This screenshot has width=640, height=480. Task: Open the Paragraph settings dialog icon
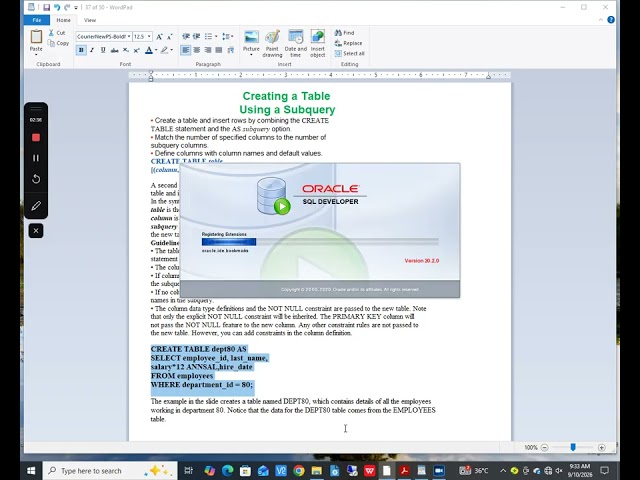coord(231,50)
